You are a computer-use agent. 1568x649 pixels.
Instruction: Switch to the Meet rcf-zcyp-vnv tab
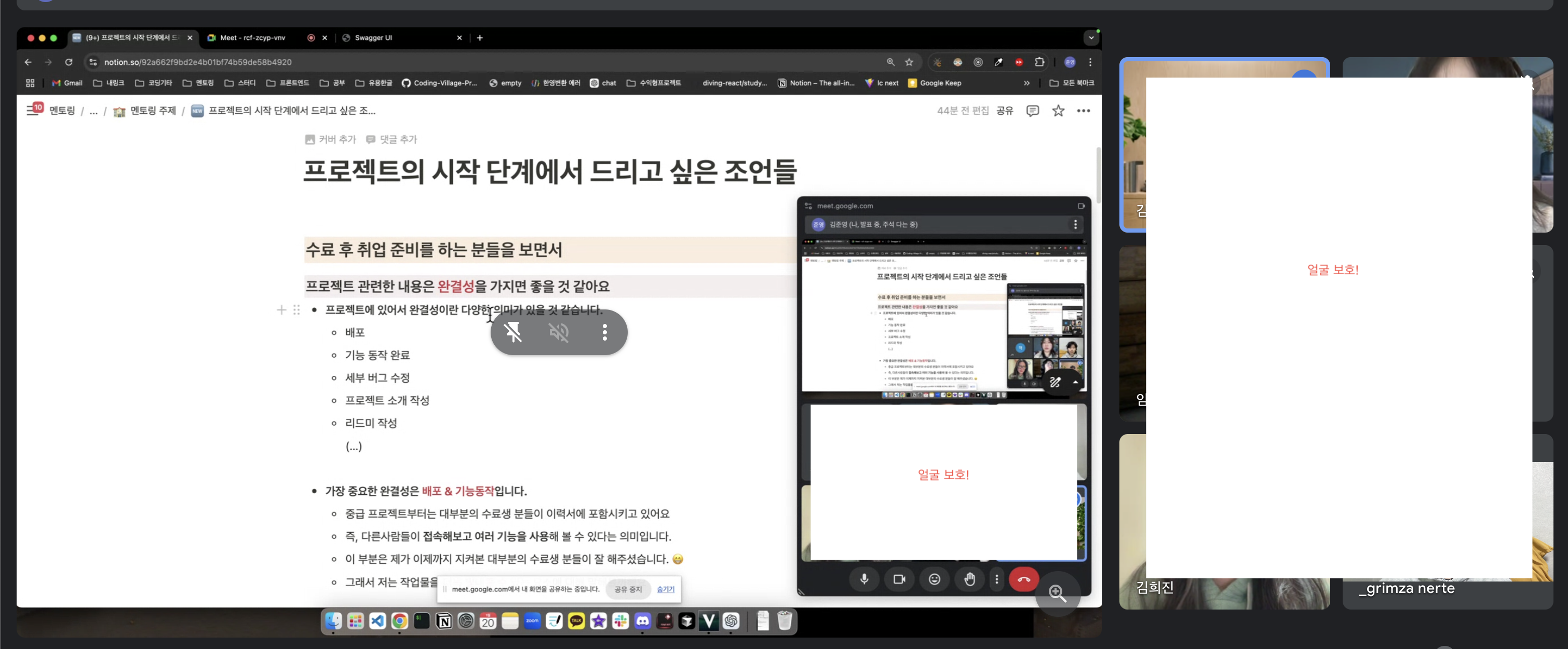(253, 38)
